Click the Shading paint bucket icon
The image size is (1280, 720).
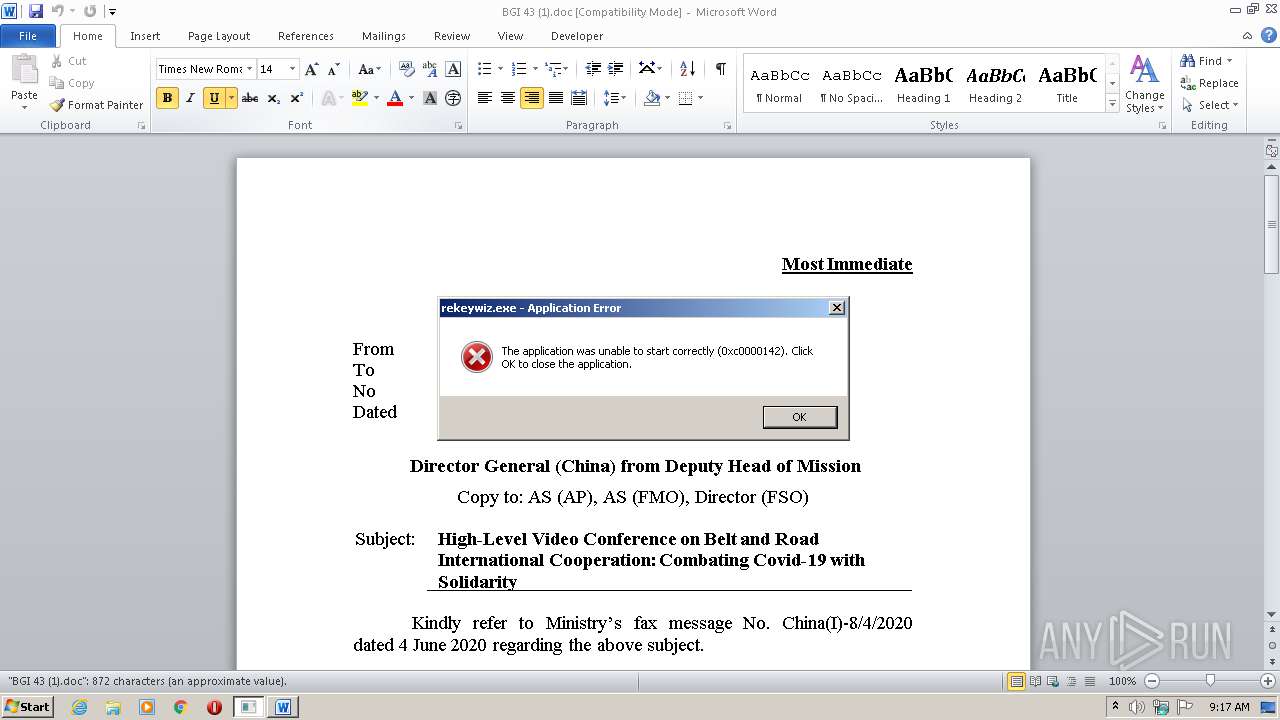(x=652, y=98)
